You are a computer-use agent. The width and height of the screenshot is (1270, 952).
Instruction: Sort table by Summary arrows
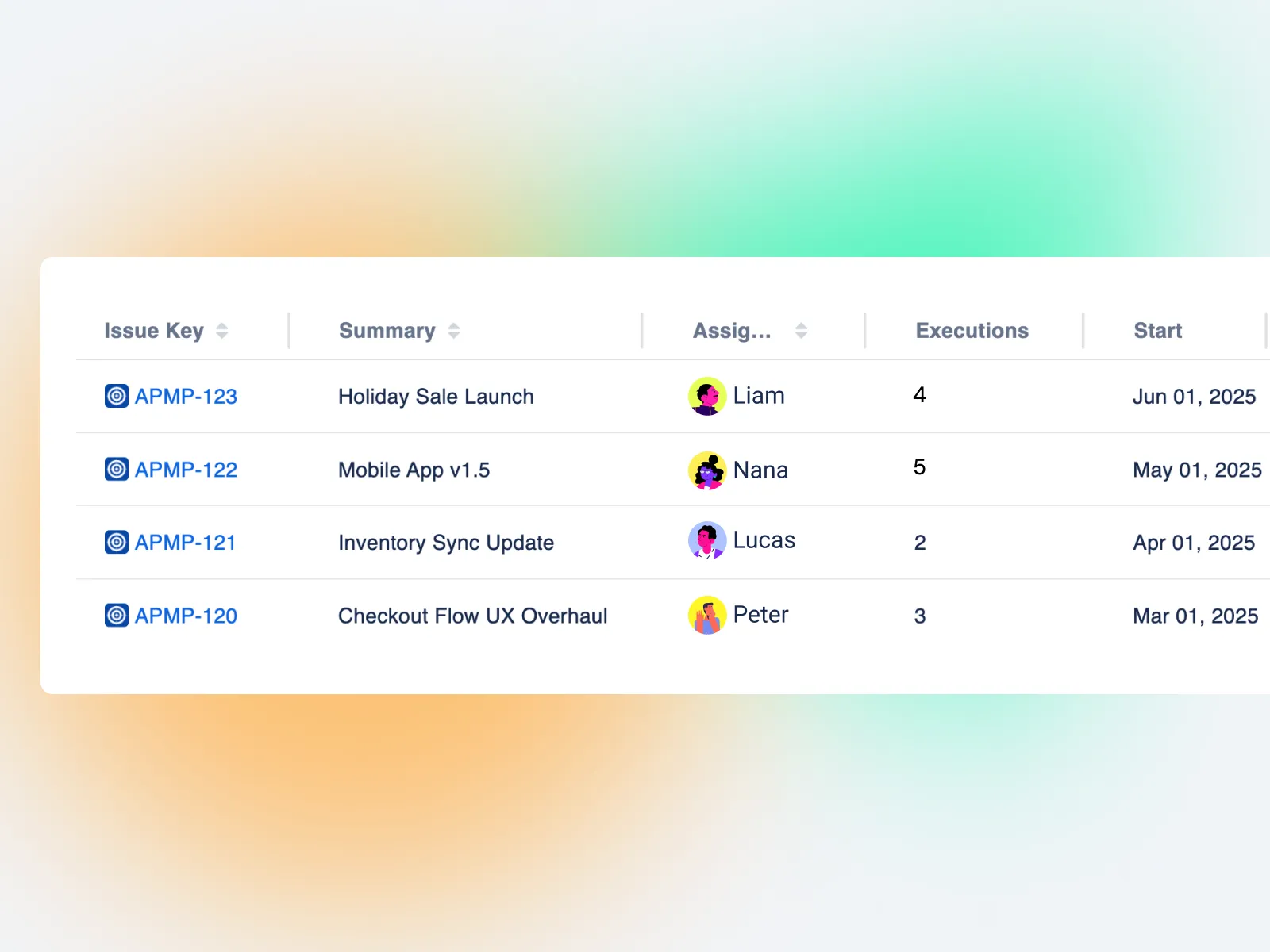click(x=454, y=331)
